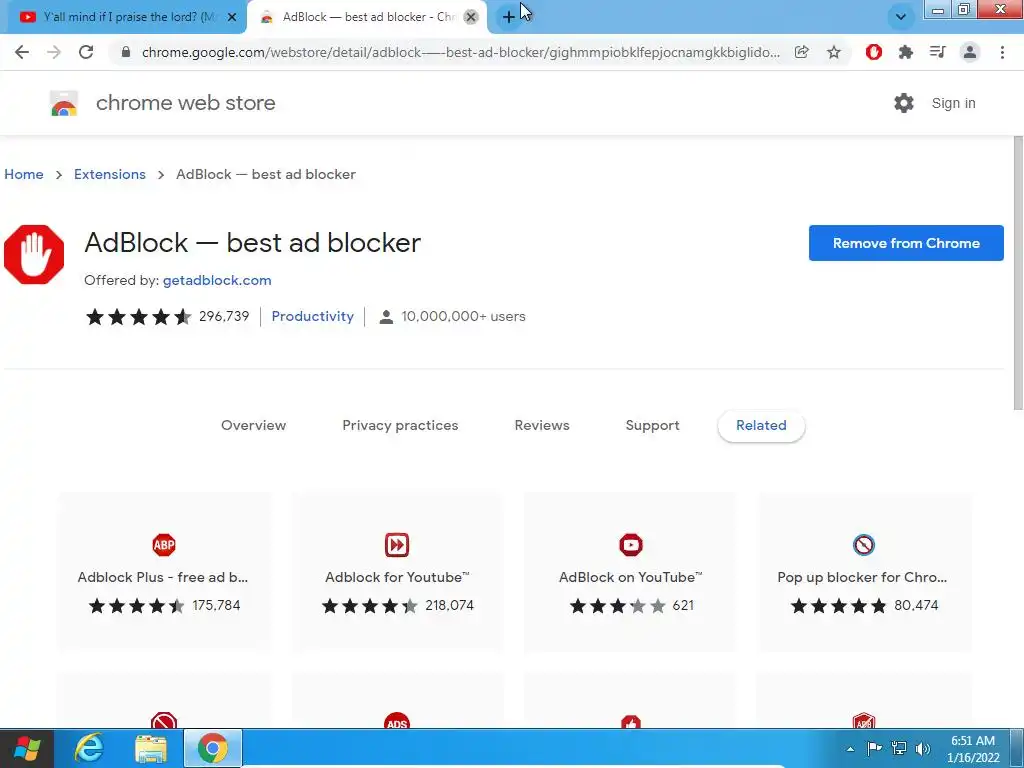Image resolution: width=1024 pixels, height=768 pixels.
Task: Click Remove from Chrome button
Action: coord(906,243)
